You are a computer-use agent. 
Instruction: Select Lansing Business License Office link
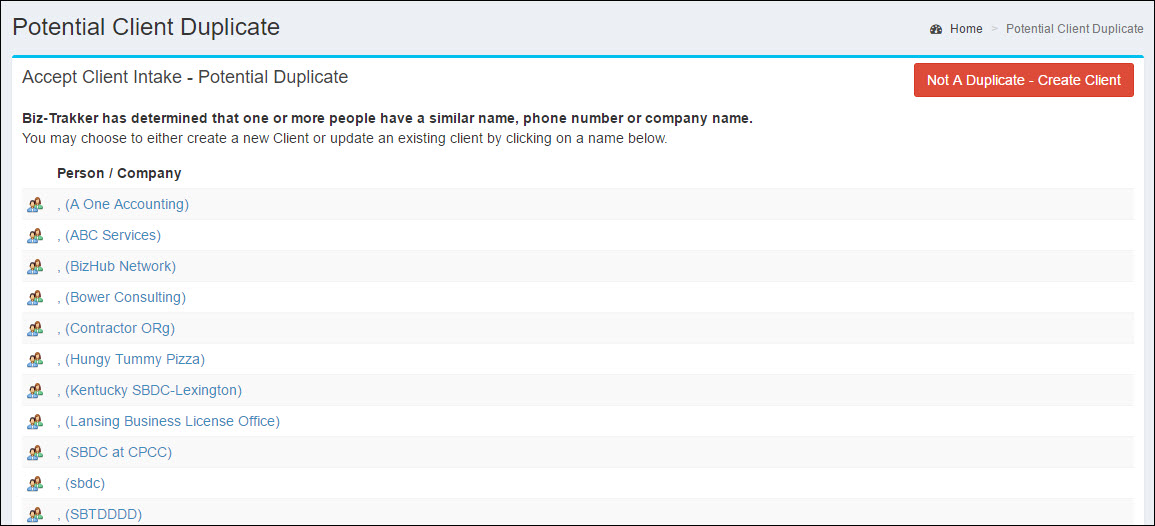click(169, 421)
